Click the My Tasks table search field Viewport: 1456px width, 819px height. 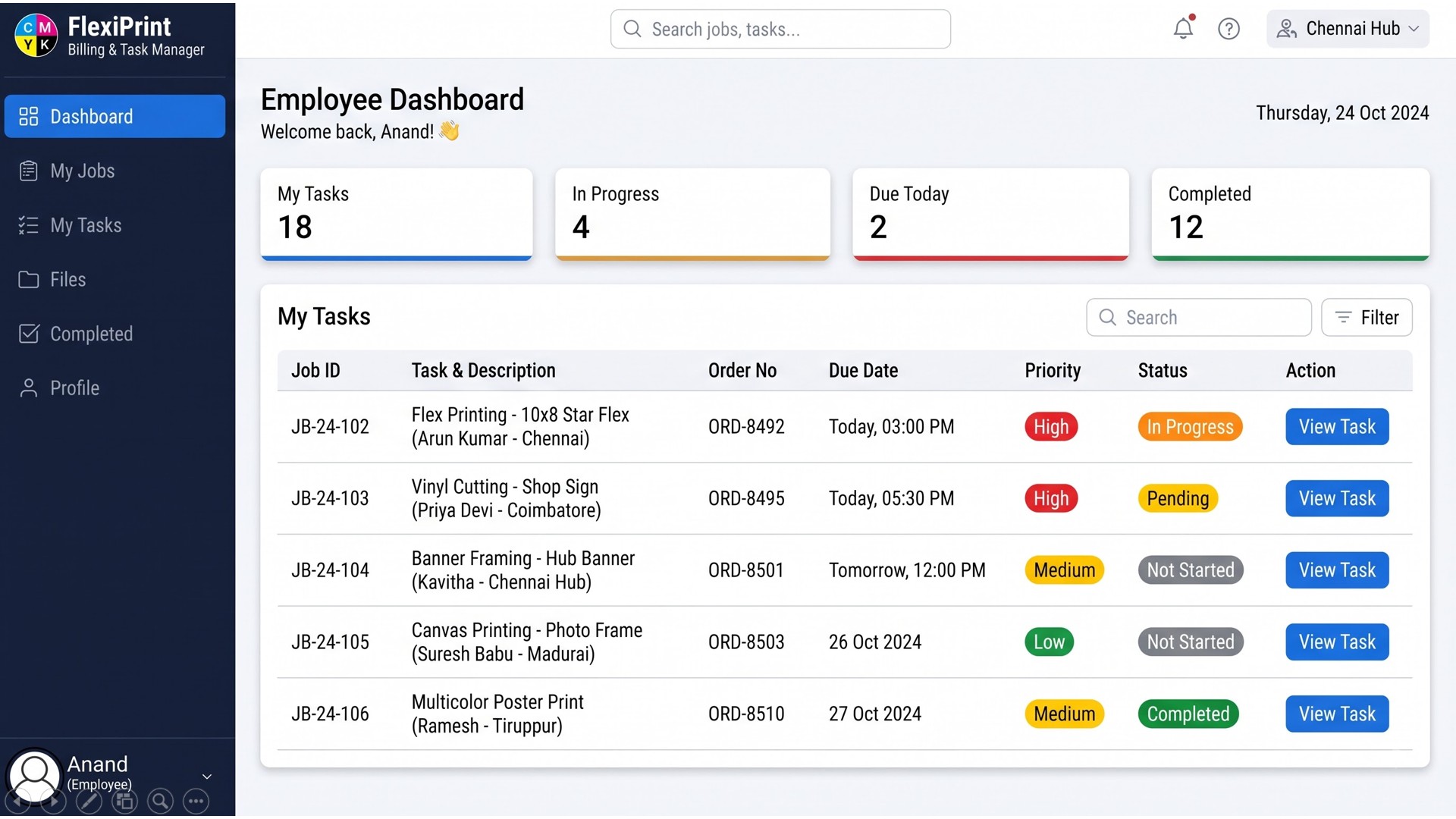click(x=1198, y=317)
